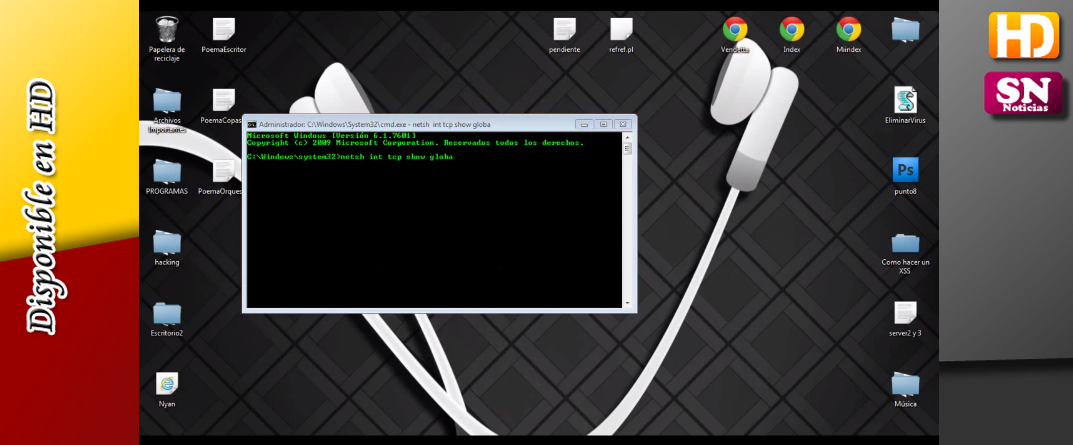1073x445 pixels.
Task: Select the PoemaEscritor text file icon
Action: coord(224,31)
